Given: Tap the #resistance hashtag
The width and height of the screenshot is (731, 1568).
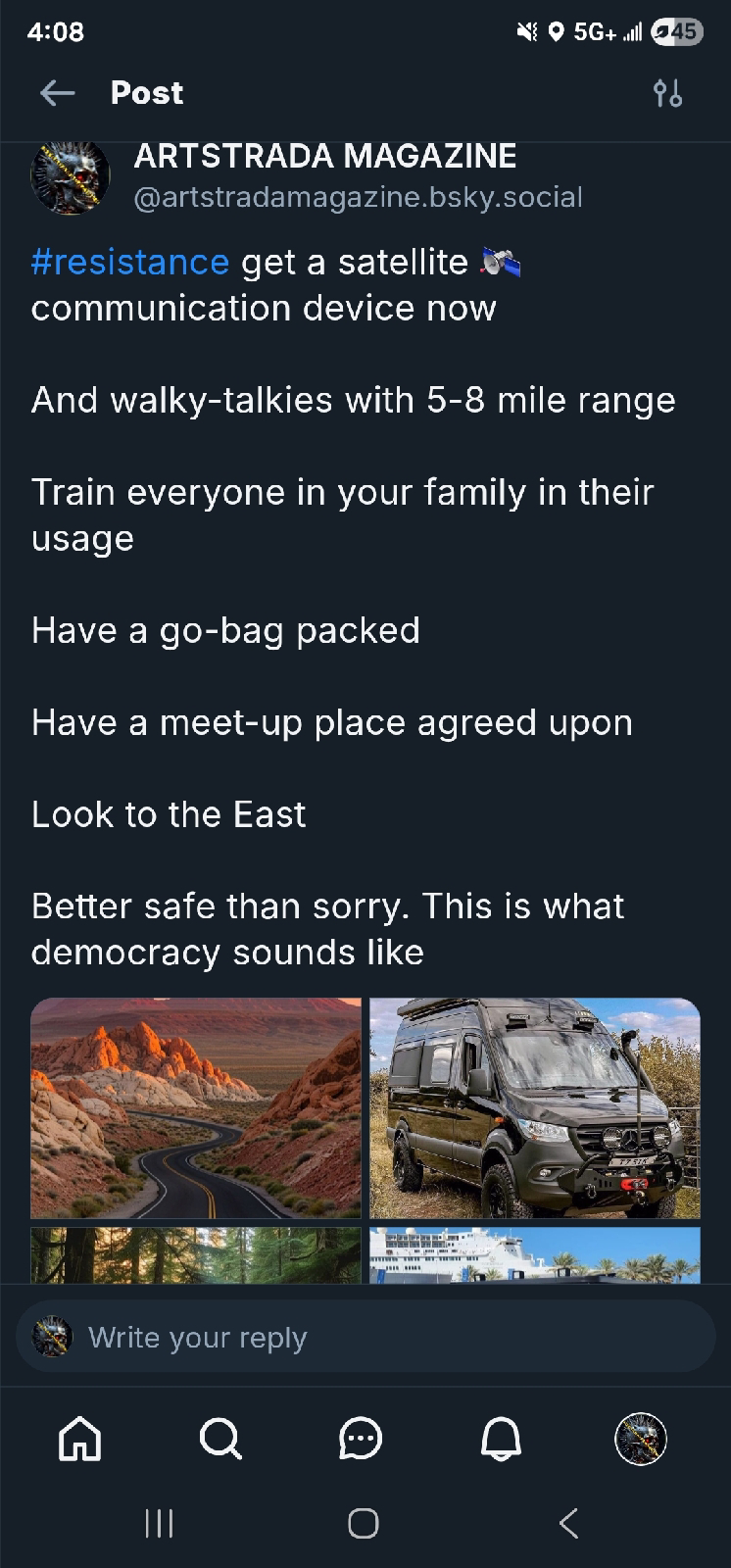Looking at the screenshot, I should 130,262.
